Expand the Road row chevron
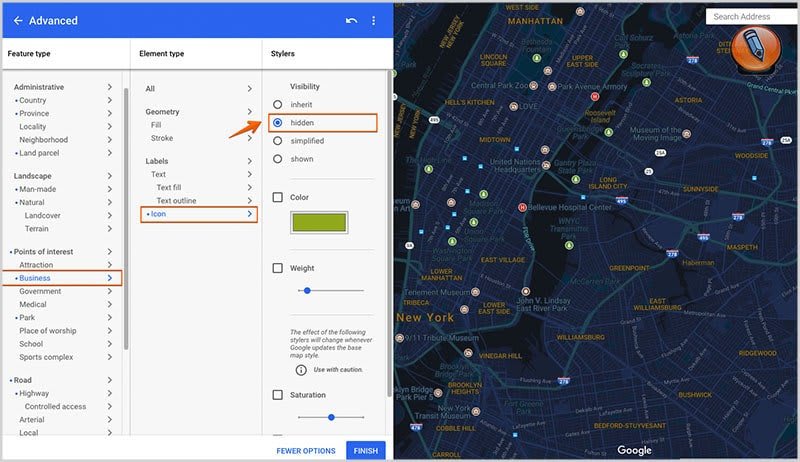Screen dimensions: 800x462 [x=110, y=380]
